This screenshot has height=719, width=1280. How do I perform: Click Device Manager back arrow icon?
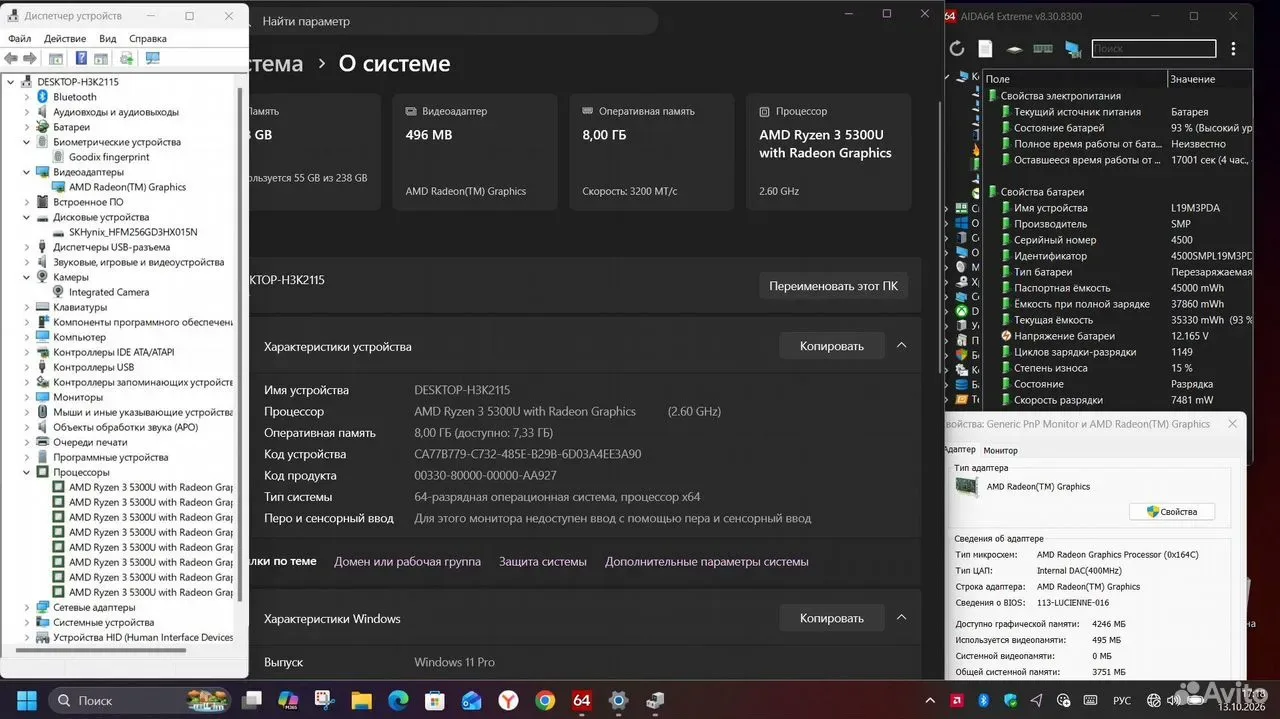pyautogui.click(x=11, y=58)
